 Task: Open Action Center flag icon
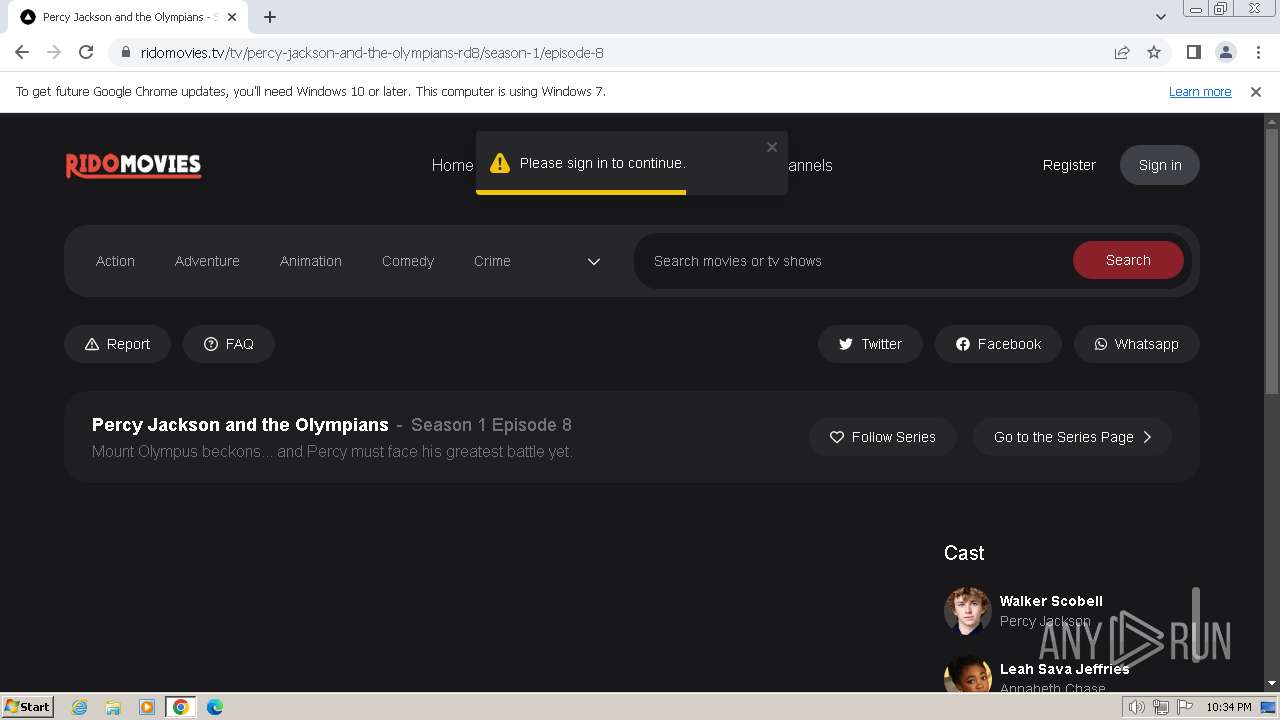click(x=1185, y=707)
